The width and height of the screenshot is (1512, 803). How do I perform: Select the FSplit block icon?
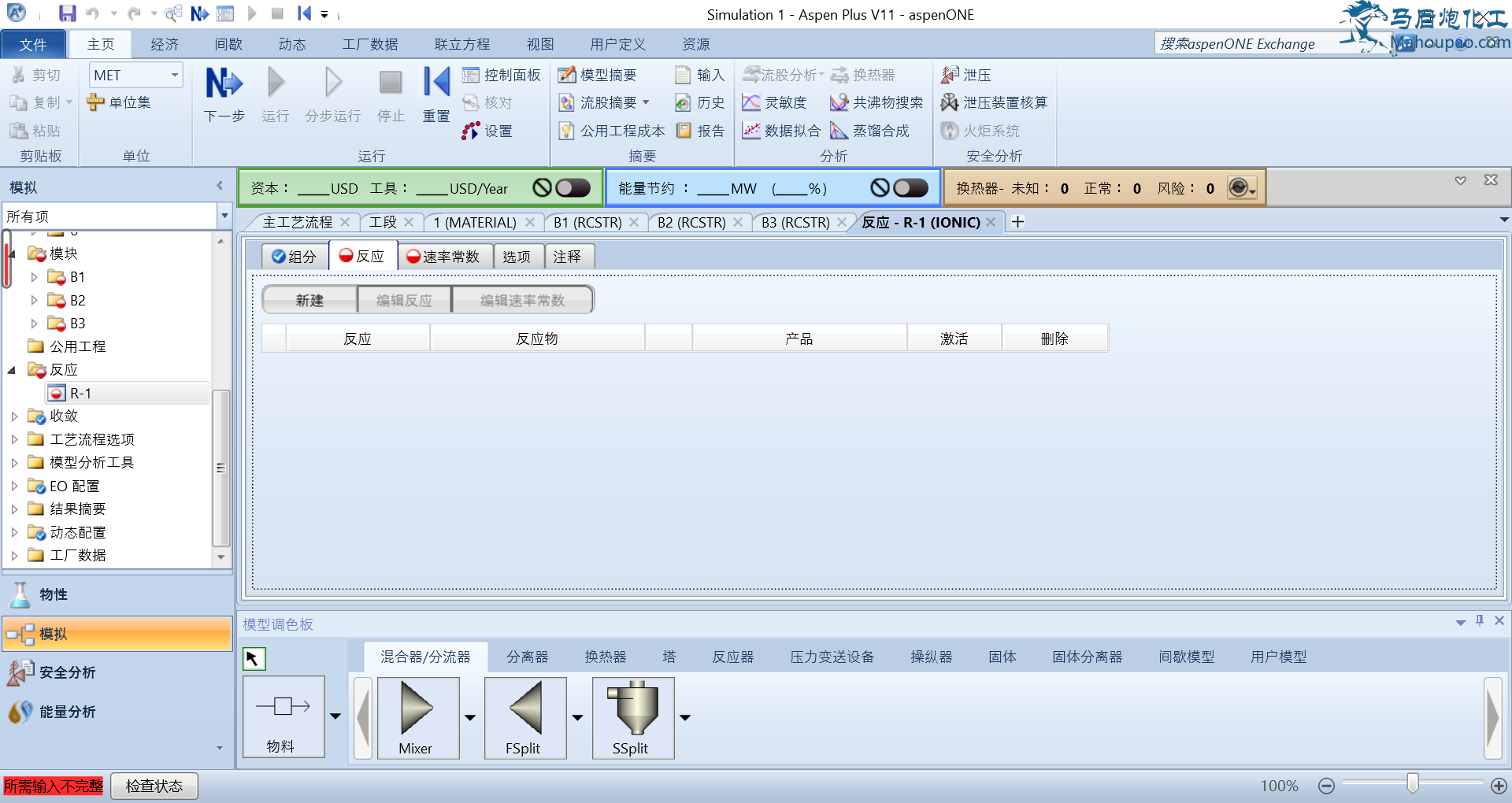point(525,717)
